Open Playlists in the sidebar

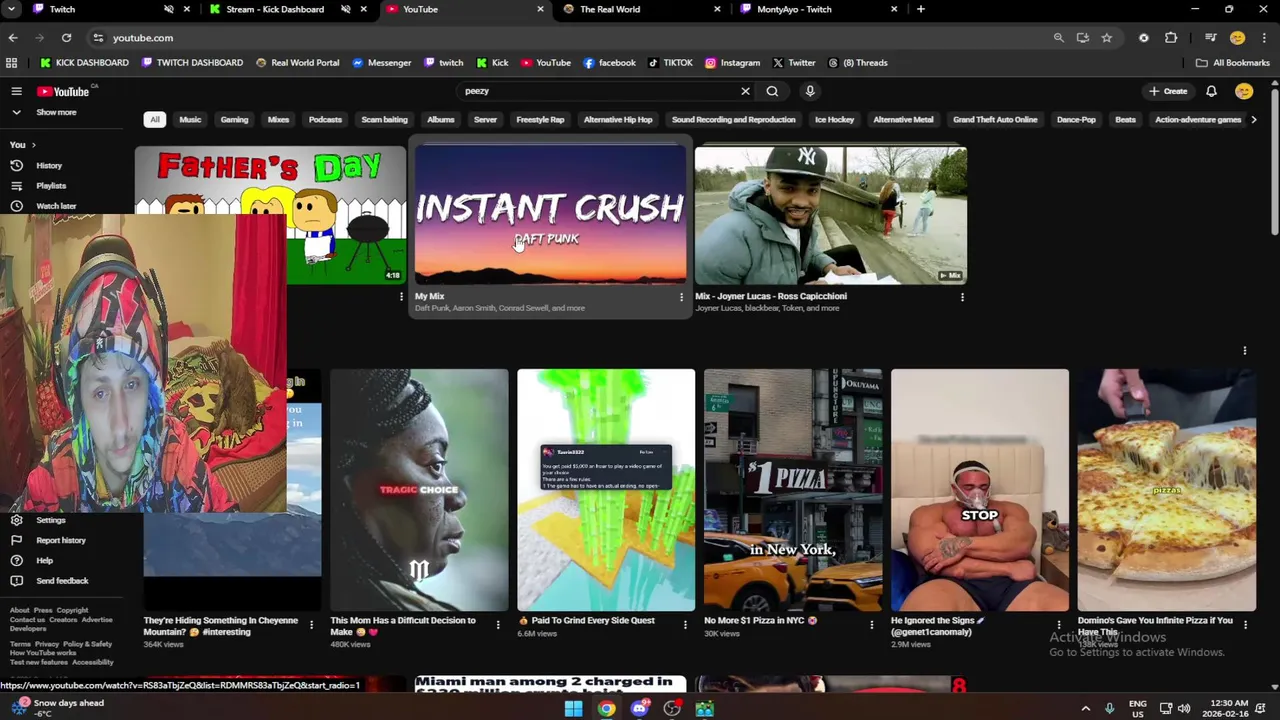click(51, 186)
